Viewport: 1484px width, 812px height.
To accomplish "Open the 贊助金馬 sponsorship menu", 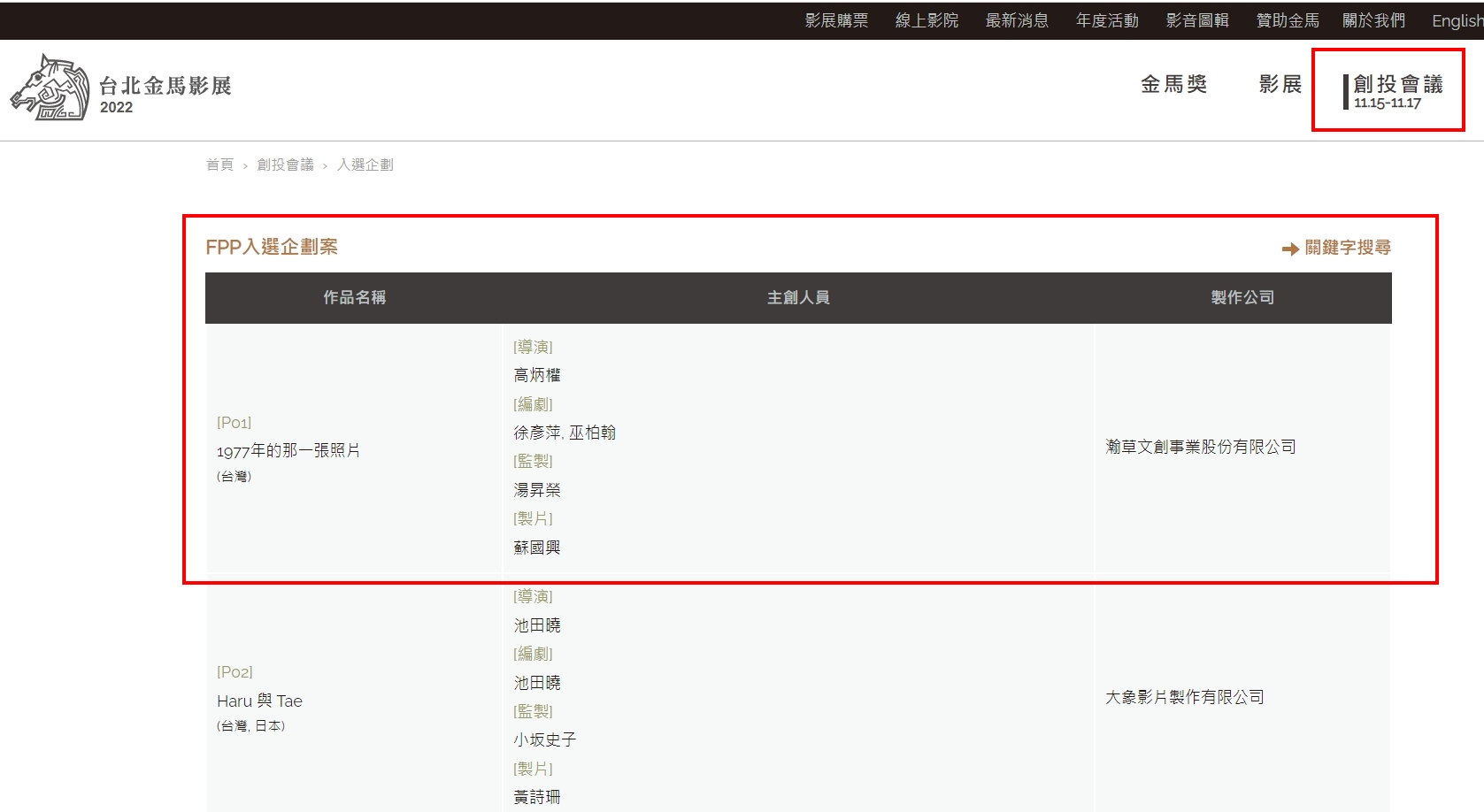I will pos(1286,19).
